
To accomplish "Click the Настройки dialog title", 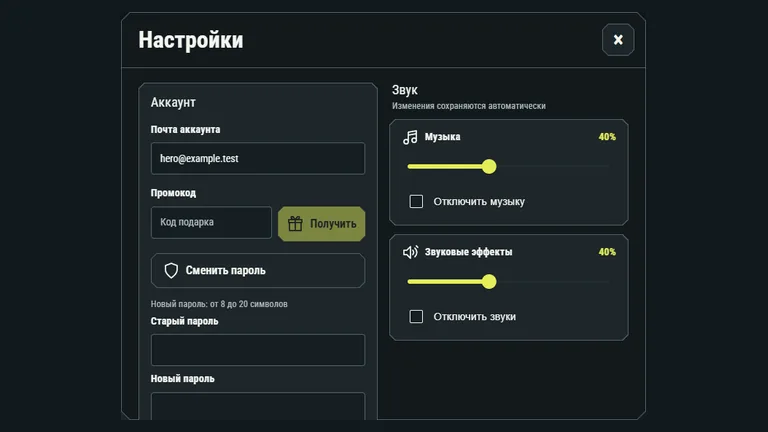I will [x=191, y=40].
